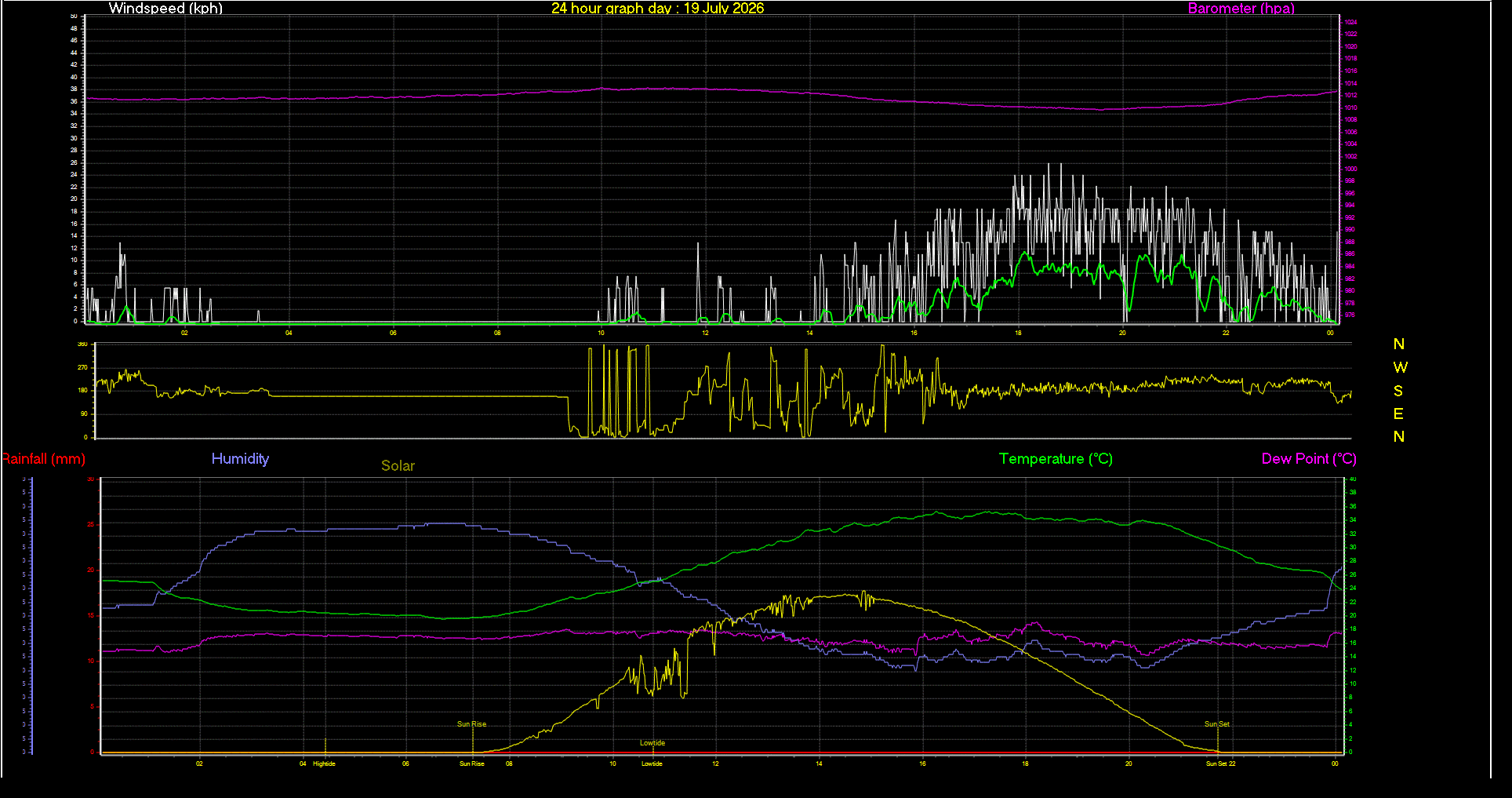Click the Solar legend label

tap(398, 465)
